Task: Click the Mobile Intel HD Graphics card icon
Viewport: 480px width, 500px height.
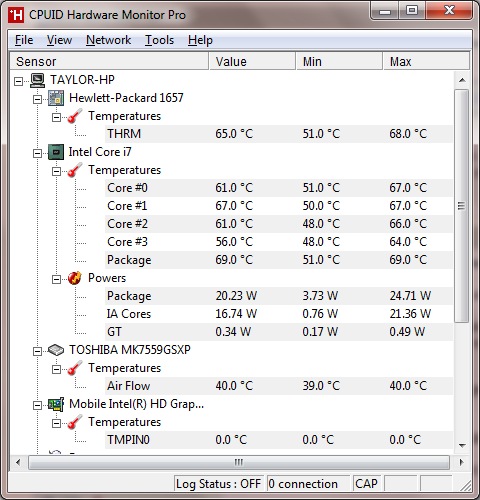Action: click(56, 404)
